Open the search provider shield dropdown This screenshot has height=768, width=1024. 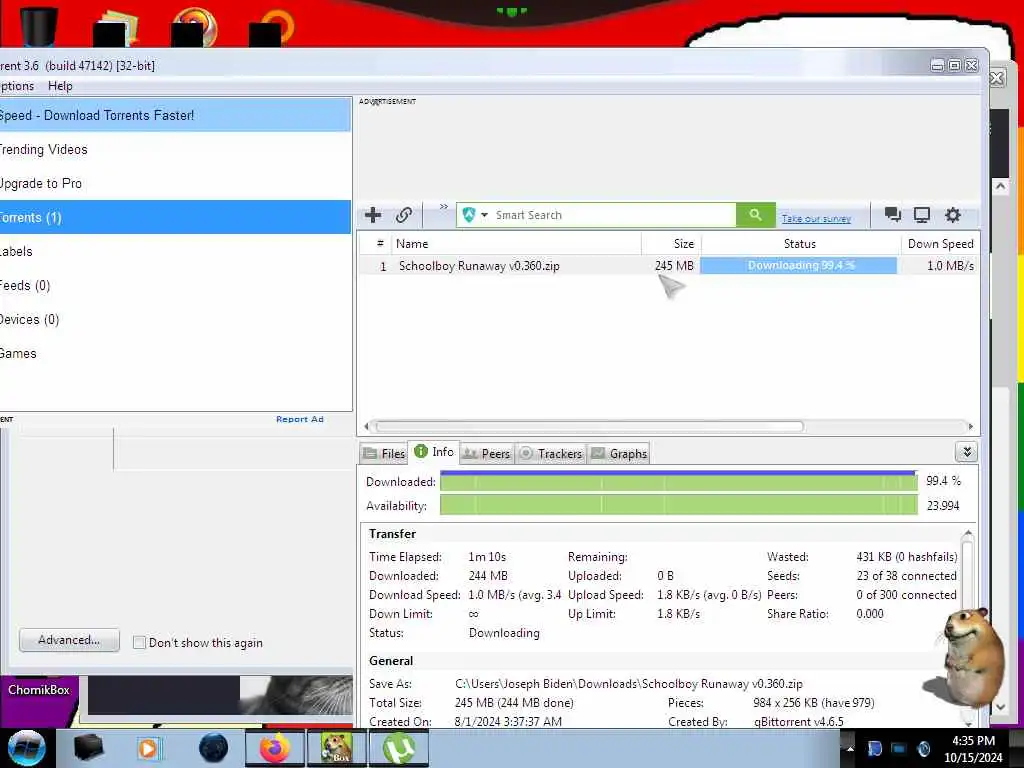475,215
